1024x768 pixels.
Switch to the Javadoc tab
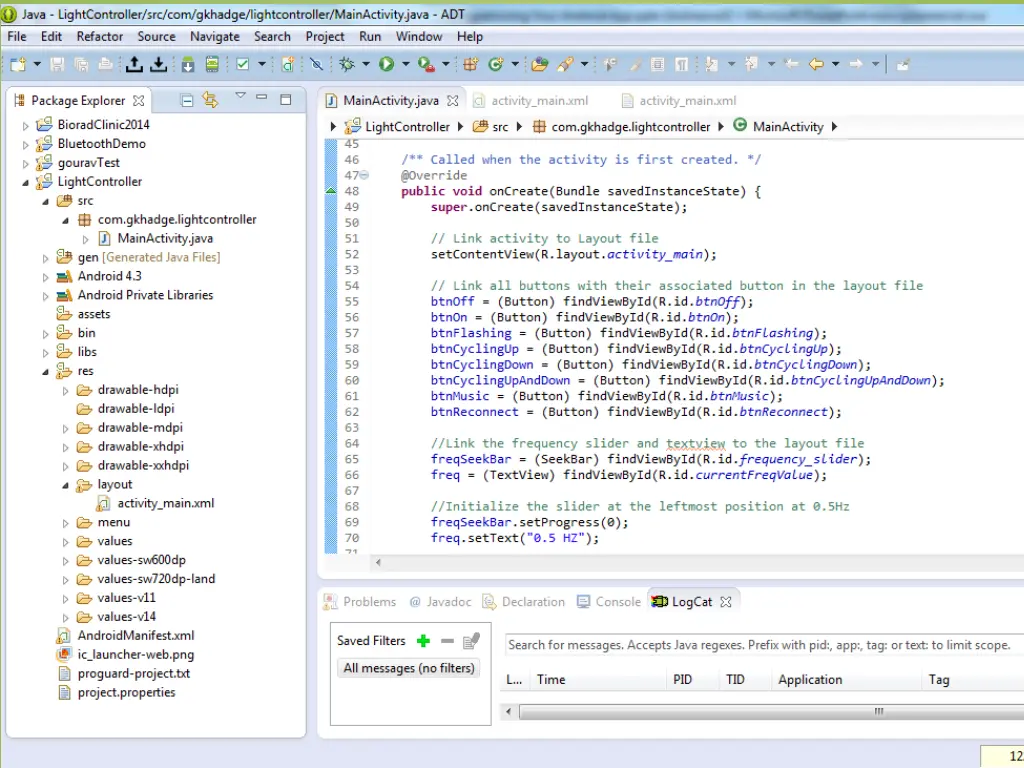coord(440,601)
